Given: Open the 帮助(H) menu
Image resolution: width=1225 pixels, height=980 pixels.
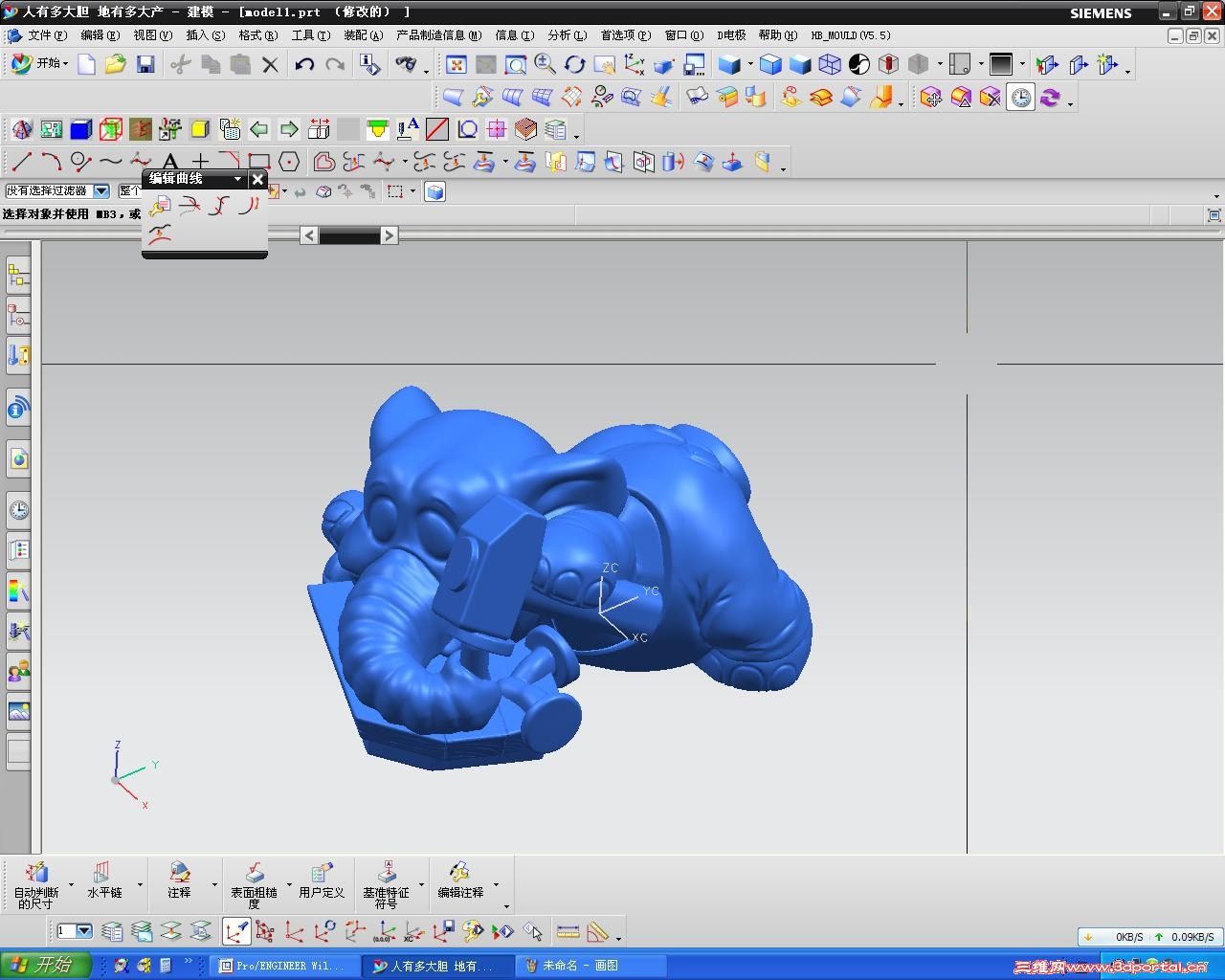Looking at the screenshot, I should click(x=778, y=35).
